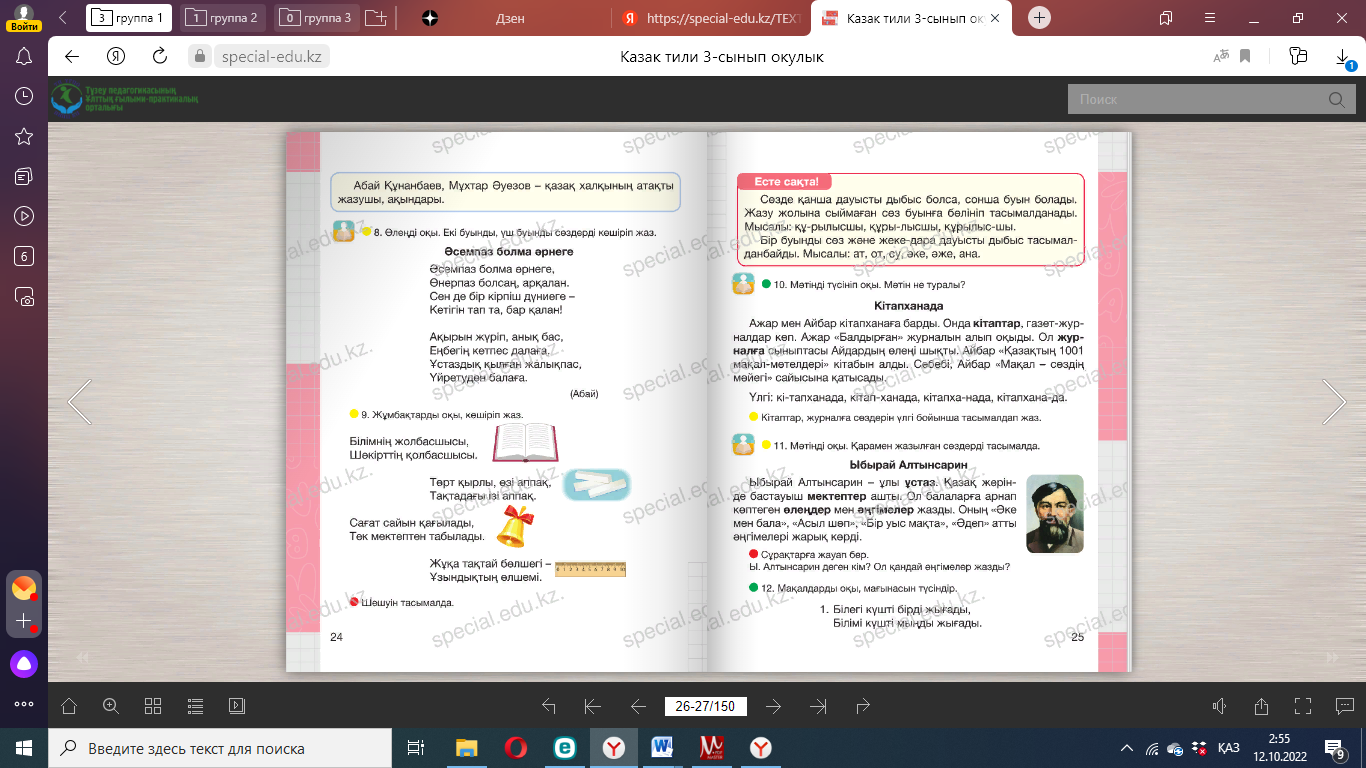The image size is (1366, 768).
Task: Flip to the next page with right arrow
Action: click(1334, 402)
